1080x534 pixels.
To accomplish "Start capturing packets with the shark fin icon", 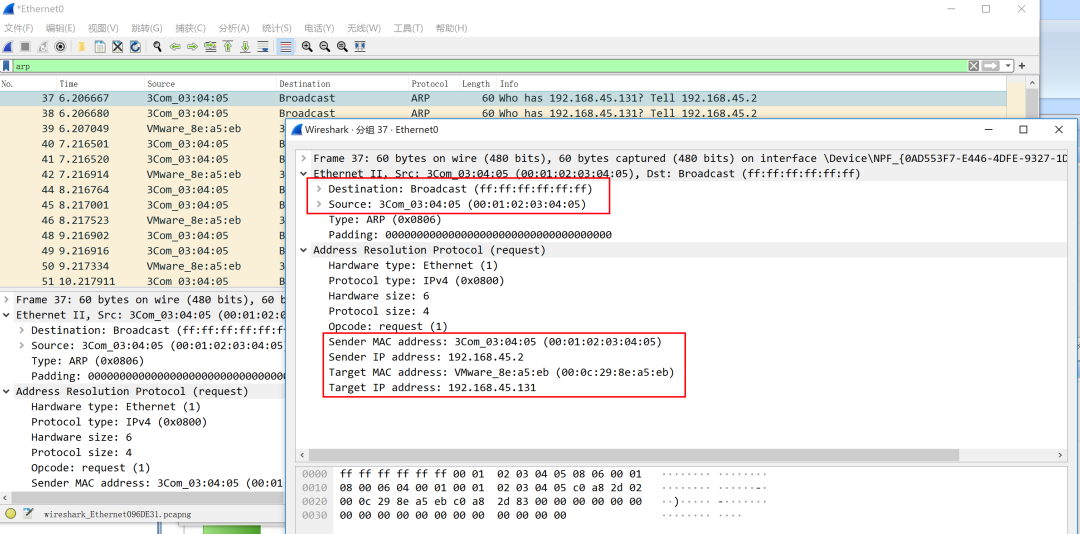I will (x=8, y=46).
